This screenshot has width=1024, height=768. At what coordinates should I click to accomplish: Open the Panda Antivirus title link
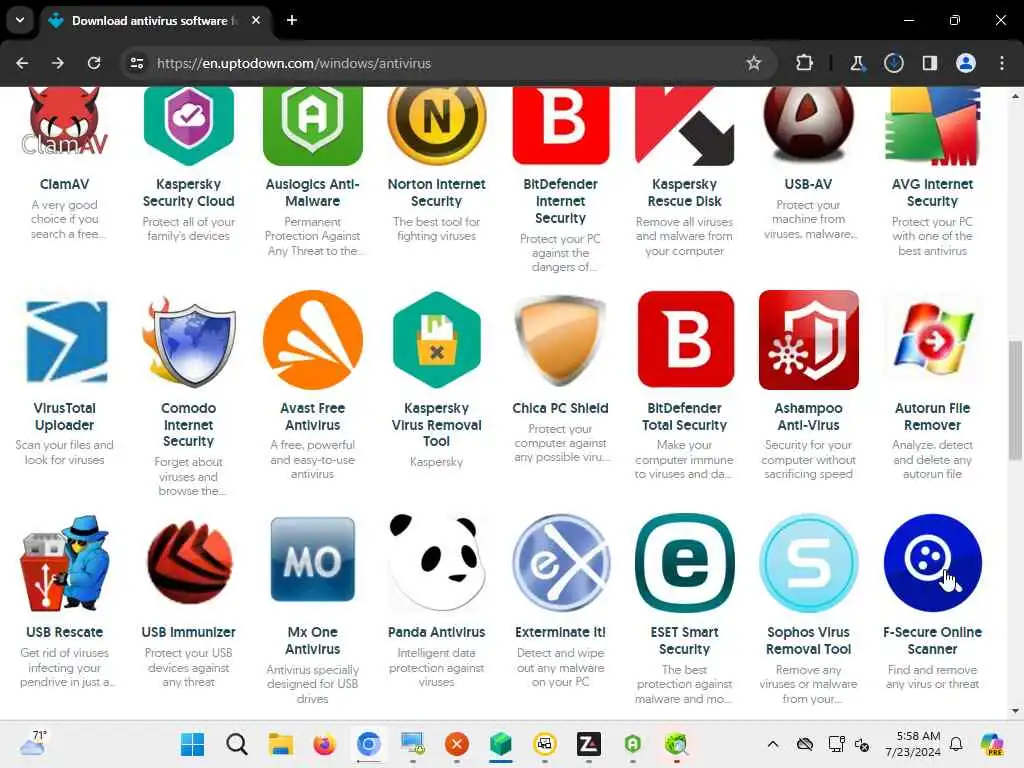pyautogui.click(x=436, y=632)
